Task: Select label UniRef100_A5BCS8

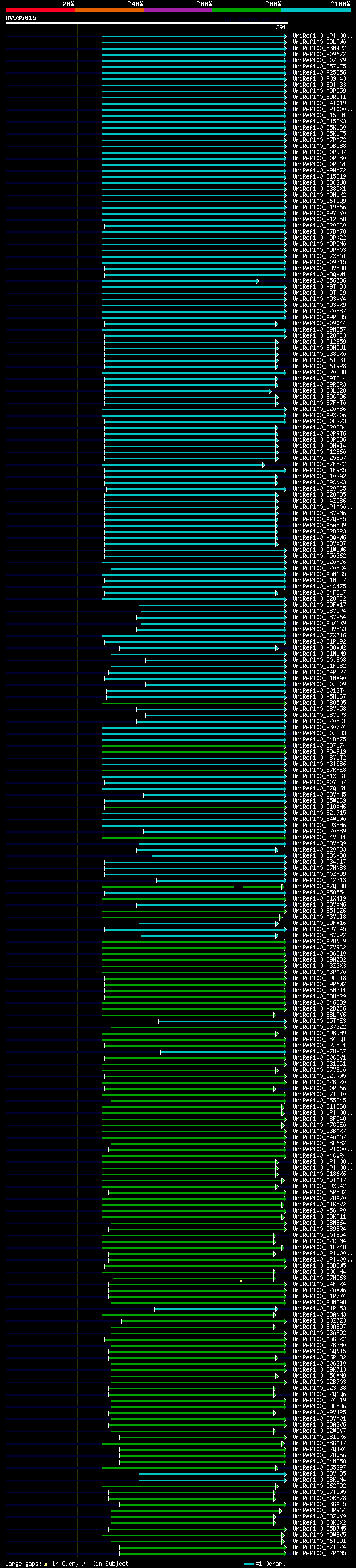Action: [x=319, y=146]
